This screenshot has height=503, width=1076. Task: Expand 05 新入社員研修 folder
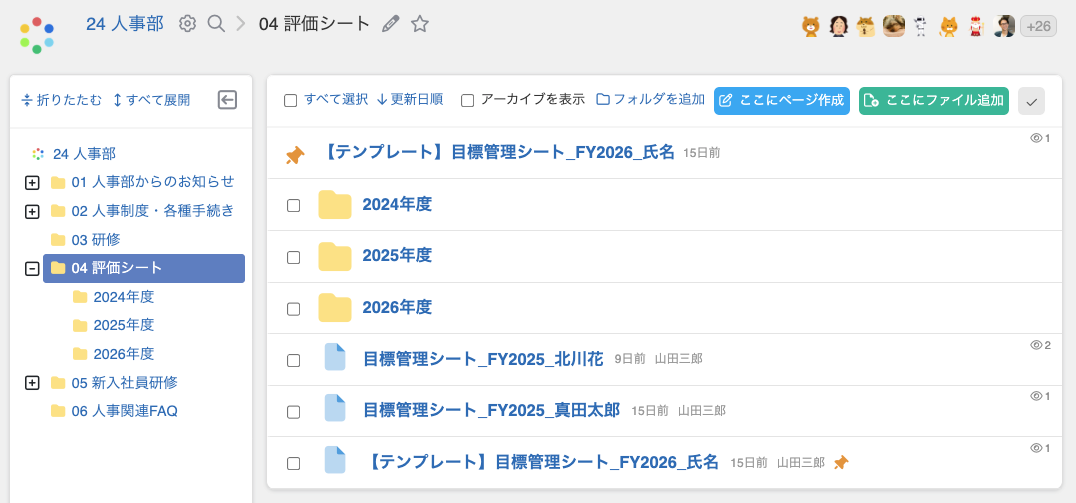coord(32,383)
